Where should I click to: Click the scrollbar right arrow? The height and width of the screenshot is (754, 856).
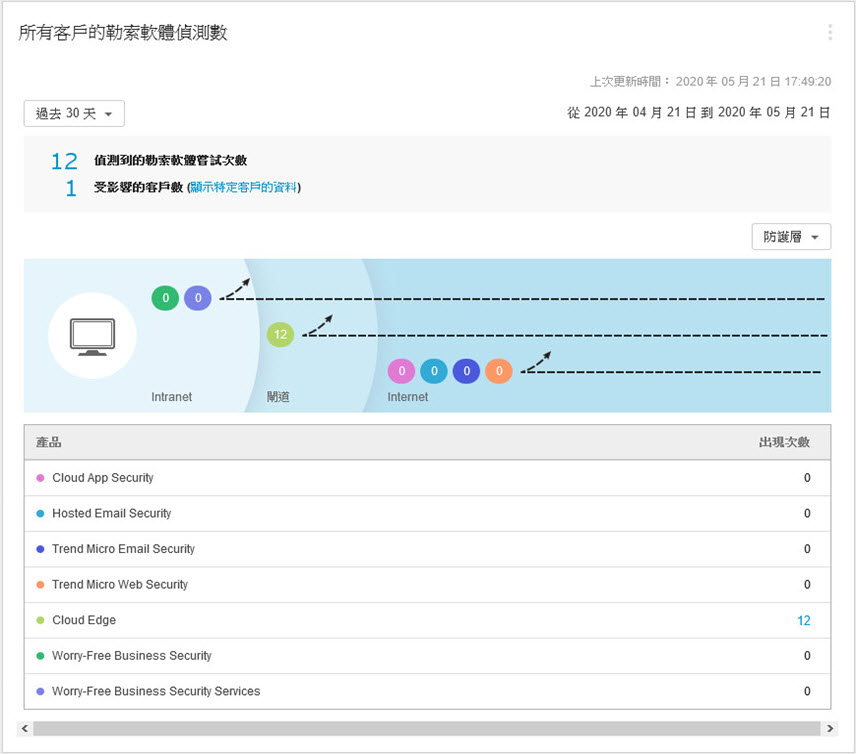point(829,729)
